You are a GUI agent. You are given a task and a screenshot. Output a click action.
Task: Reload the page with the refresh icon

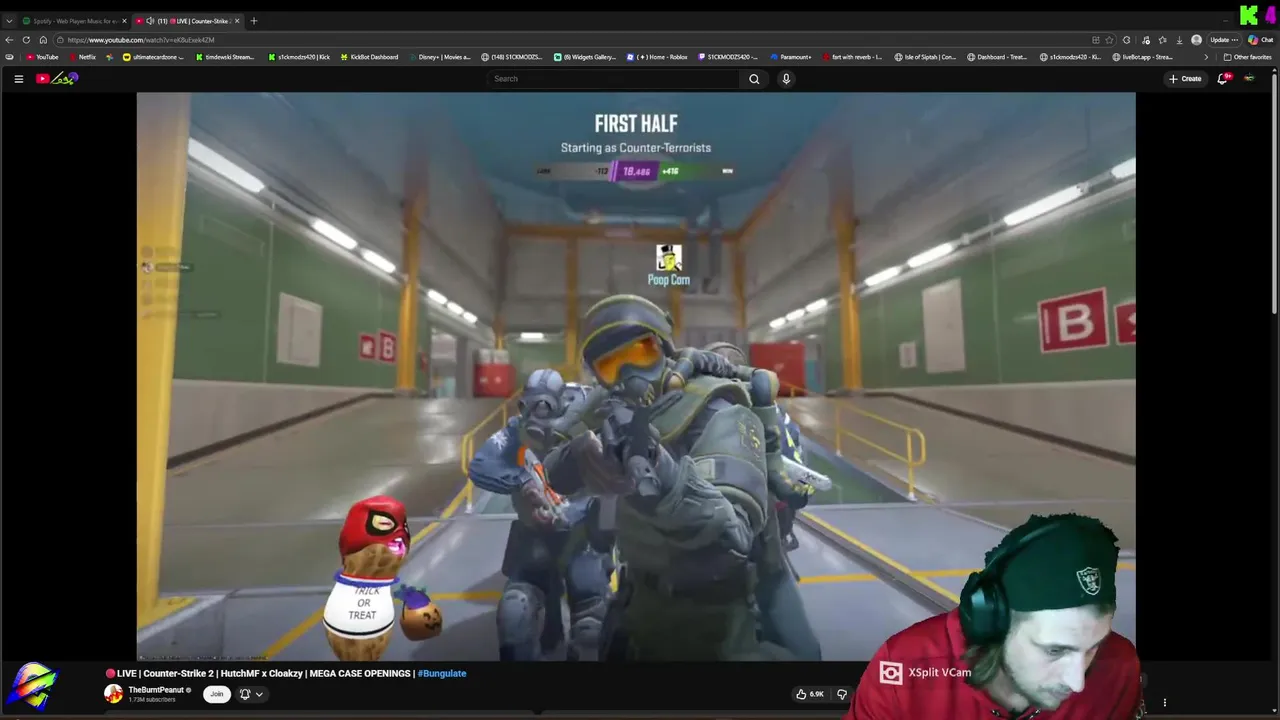(26, 40)
